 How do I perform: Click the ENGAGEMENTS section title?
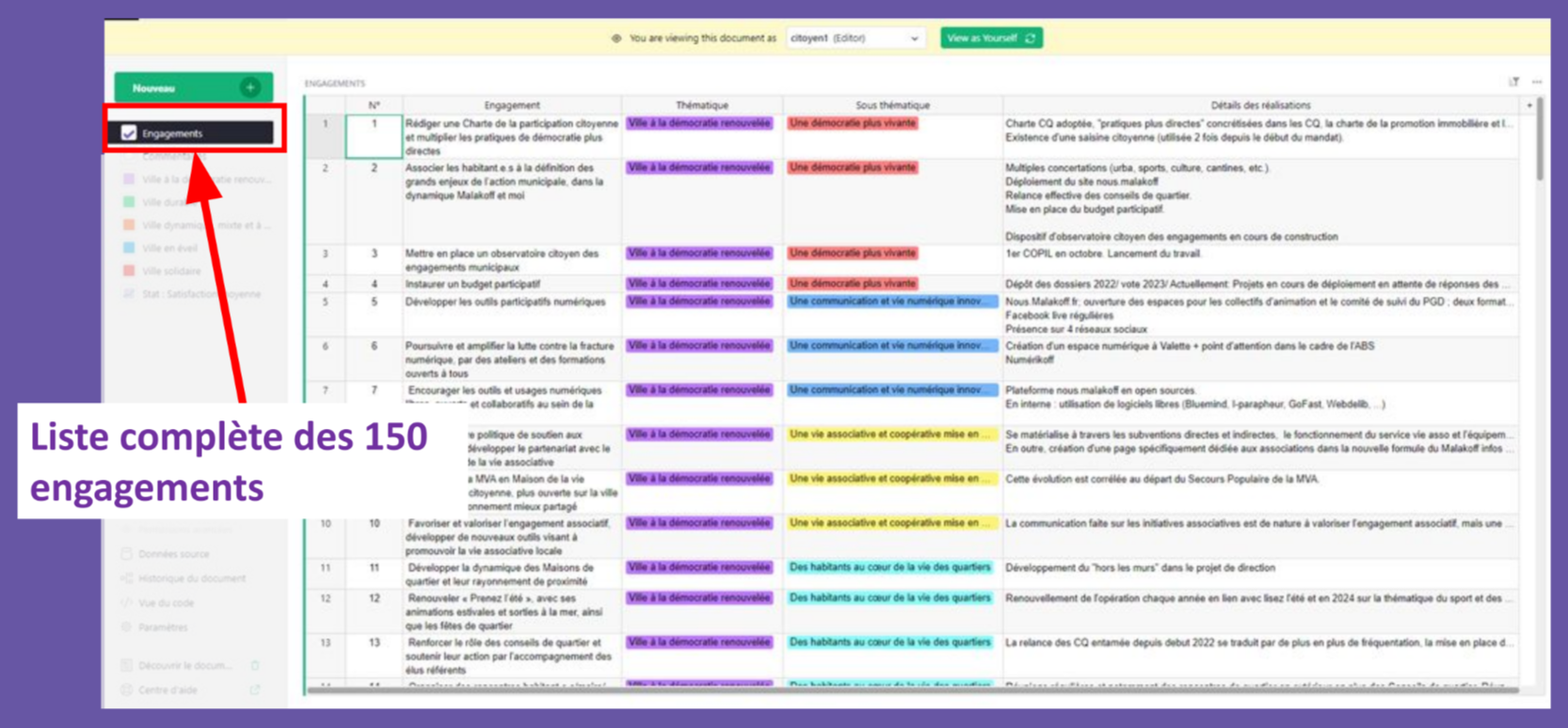click(335, 84)
